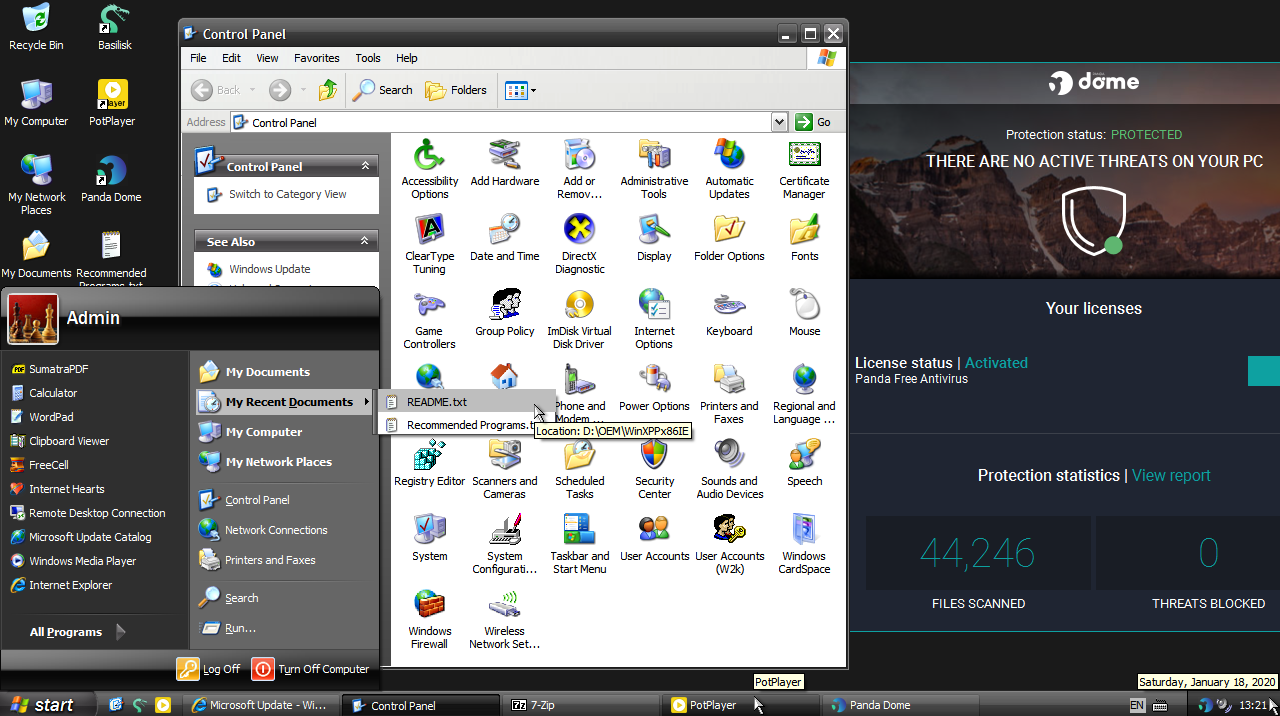Expand My Recent Documents submenu
This screenshot has height=716, width=1280.
[285, 402]
